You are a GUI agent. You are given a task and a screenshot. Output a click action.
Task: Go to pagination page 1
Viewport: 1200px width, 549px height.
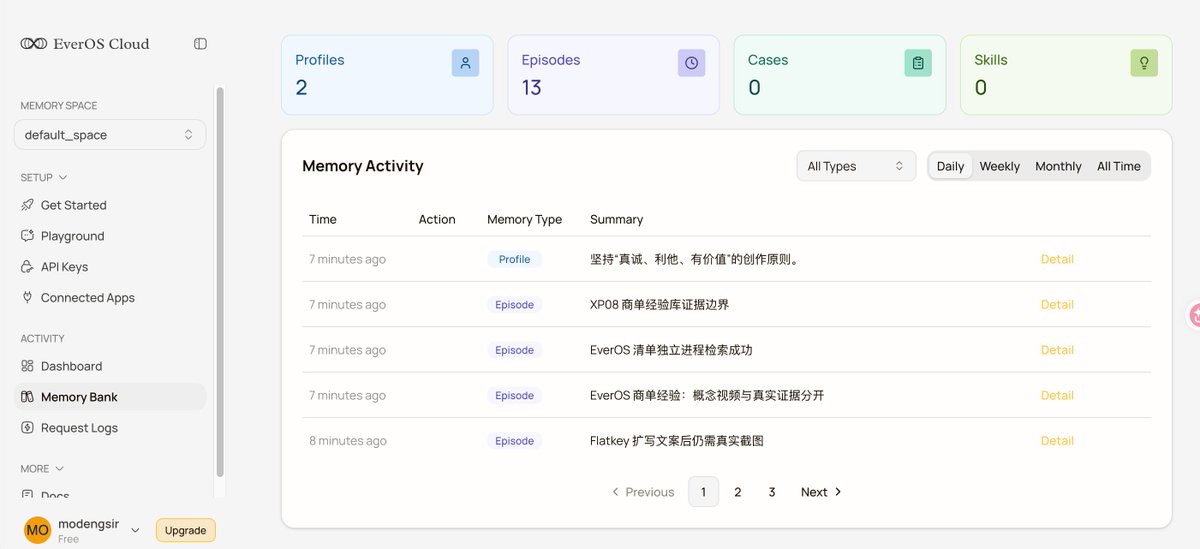(703, 492)
